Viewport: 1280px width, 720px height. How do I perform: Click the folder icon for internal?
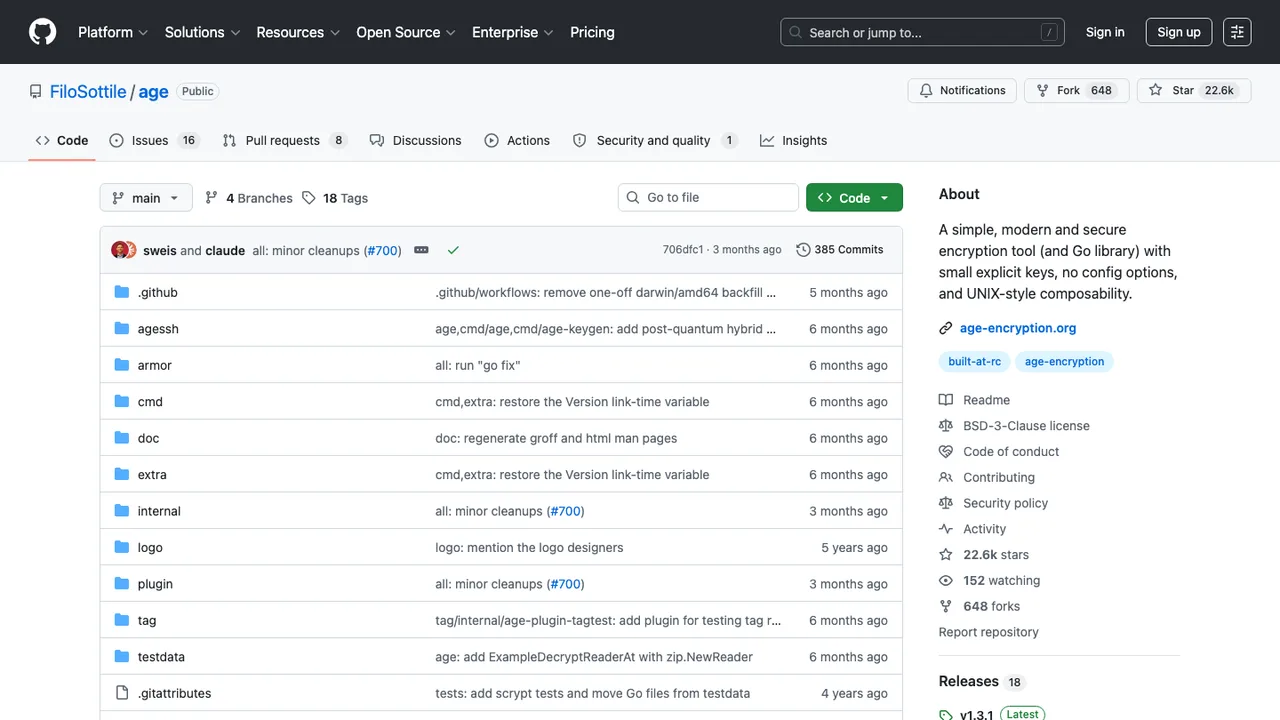tap(122, 511)
